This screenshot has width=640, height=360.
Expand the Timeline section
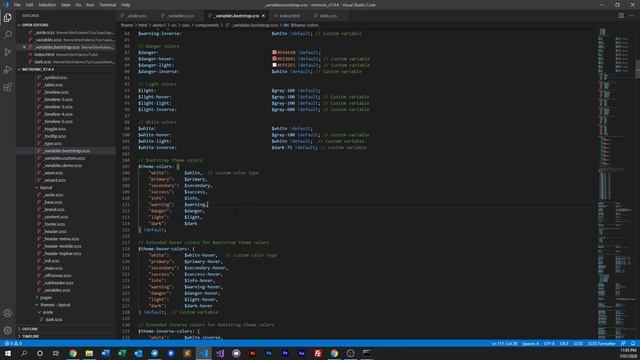click(x=31, y=336)
